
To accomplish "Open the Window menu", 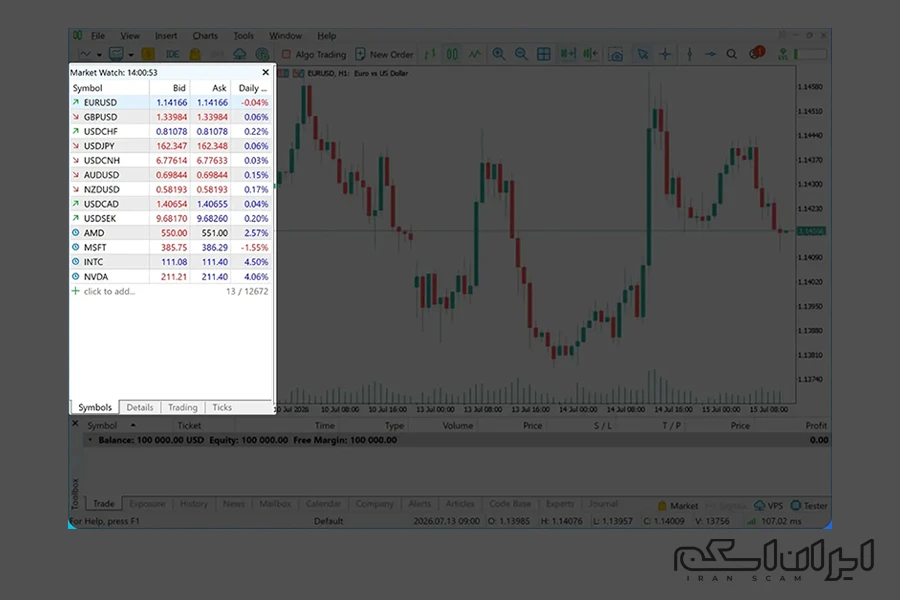I will click(285, 36).
